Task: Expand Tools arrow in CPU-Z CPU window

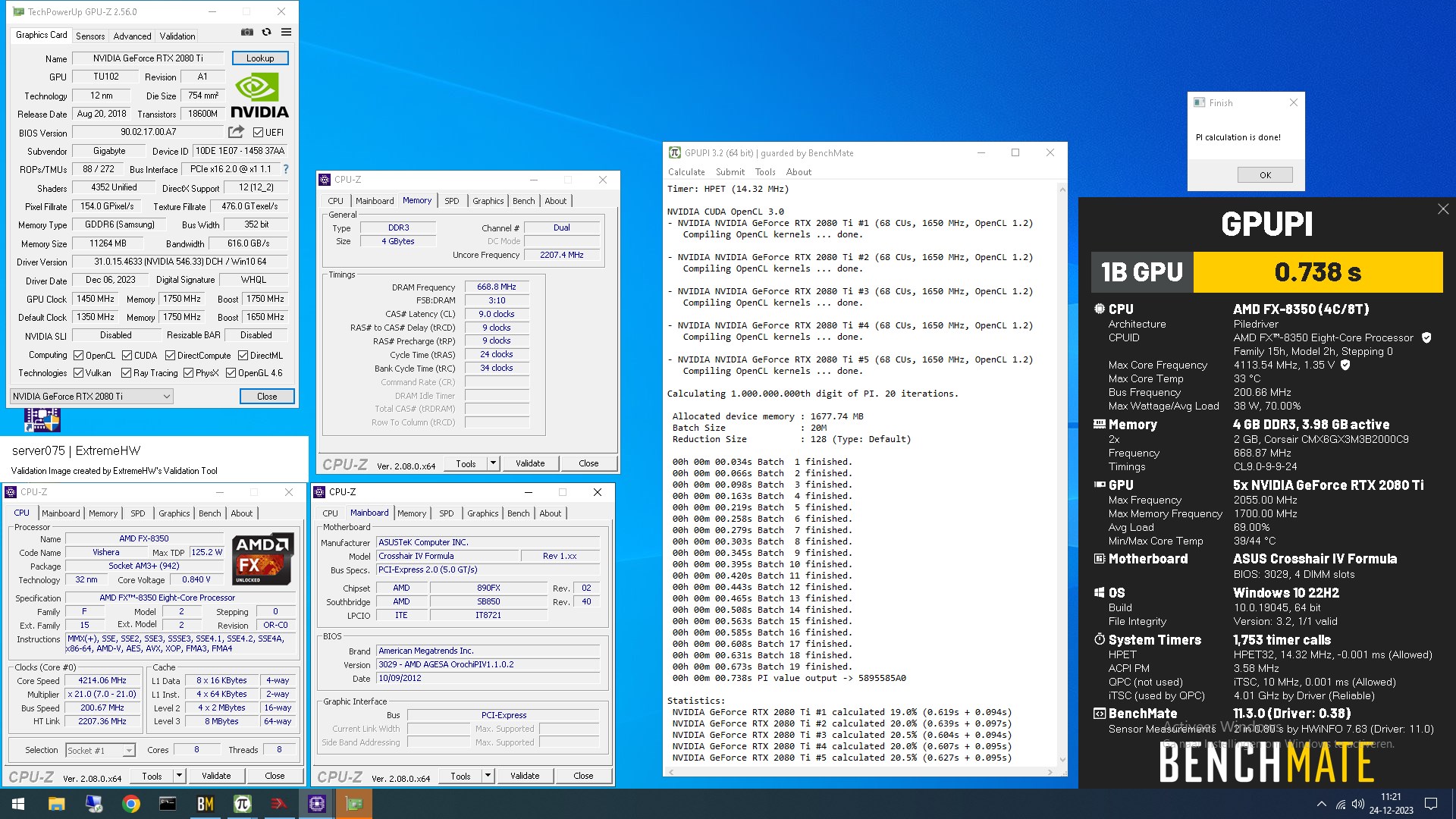Action: 179,776
